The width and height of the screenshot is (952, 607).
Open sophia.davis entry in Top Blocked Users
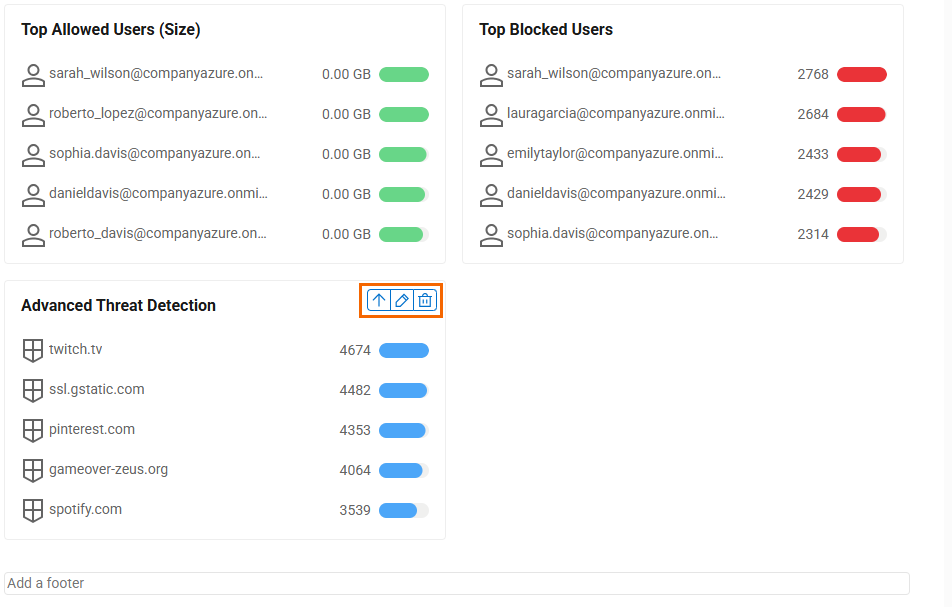point(612,233)
